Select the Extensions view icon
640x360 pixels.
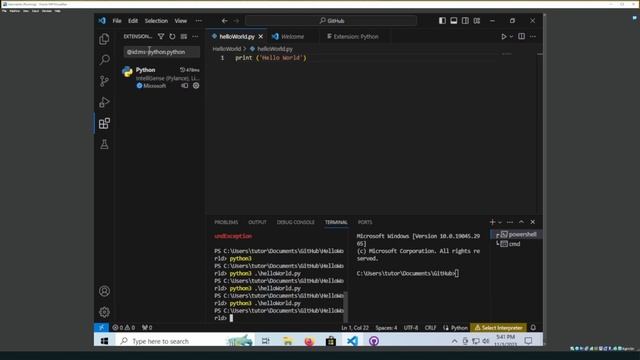click(104, 123)
